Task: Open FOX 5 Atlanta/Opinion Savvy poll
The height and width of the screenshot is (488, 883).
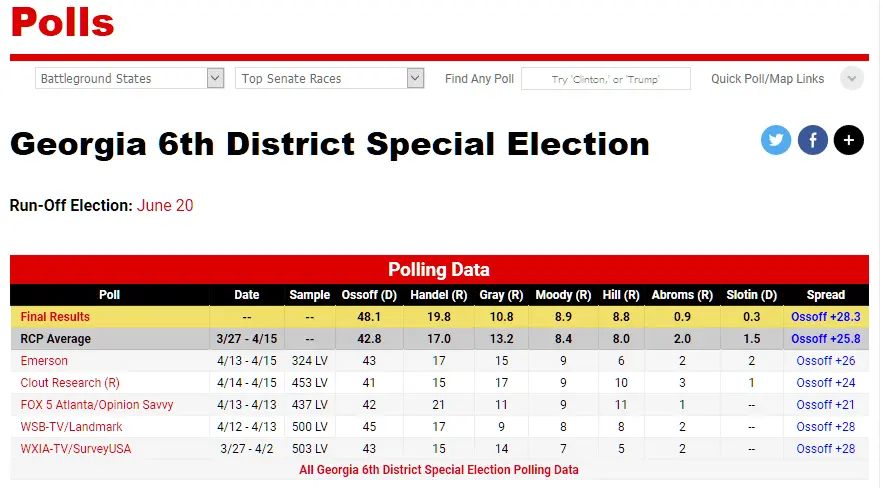Action: pyautogui.click(x=96, y=405)
